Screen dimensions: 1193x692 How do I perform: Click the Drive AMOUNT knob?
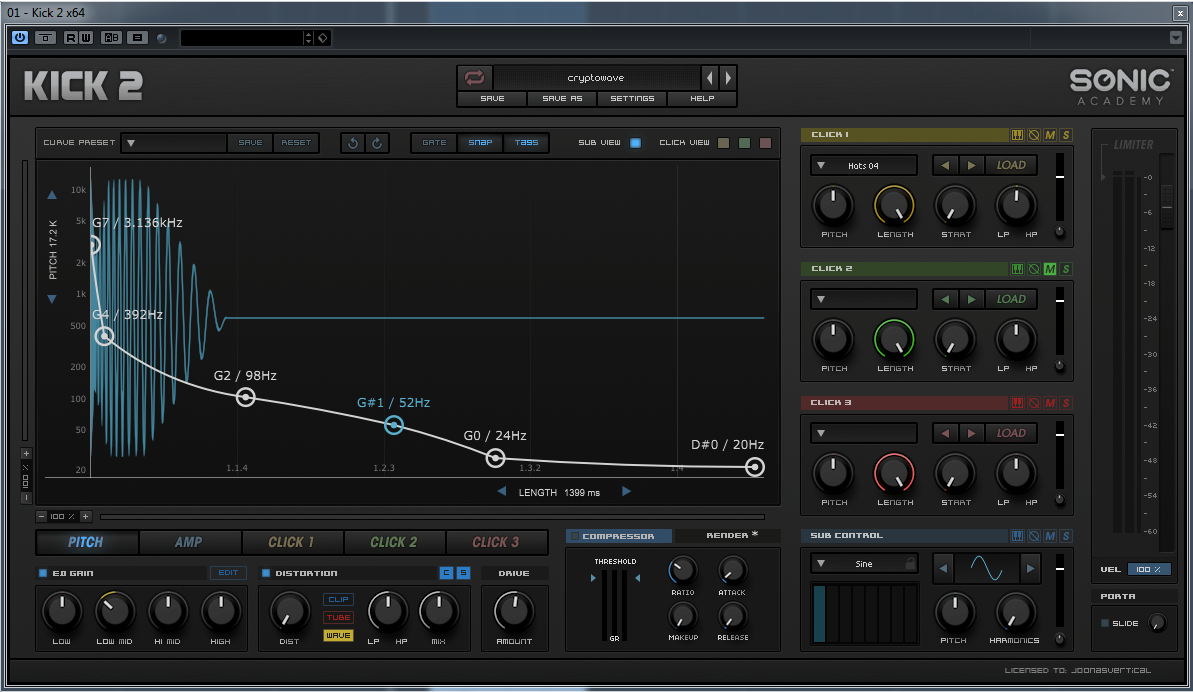[x=514, y=610]
